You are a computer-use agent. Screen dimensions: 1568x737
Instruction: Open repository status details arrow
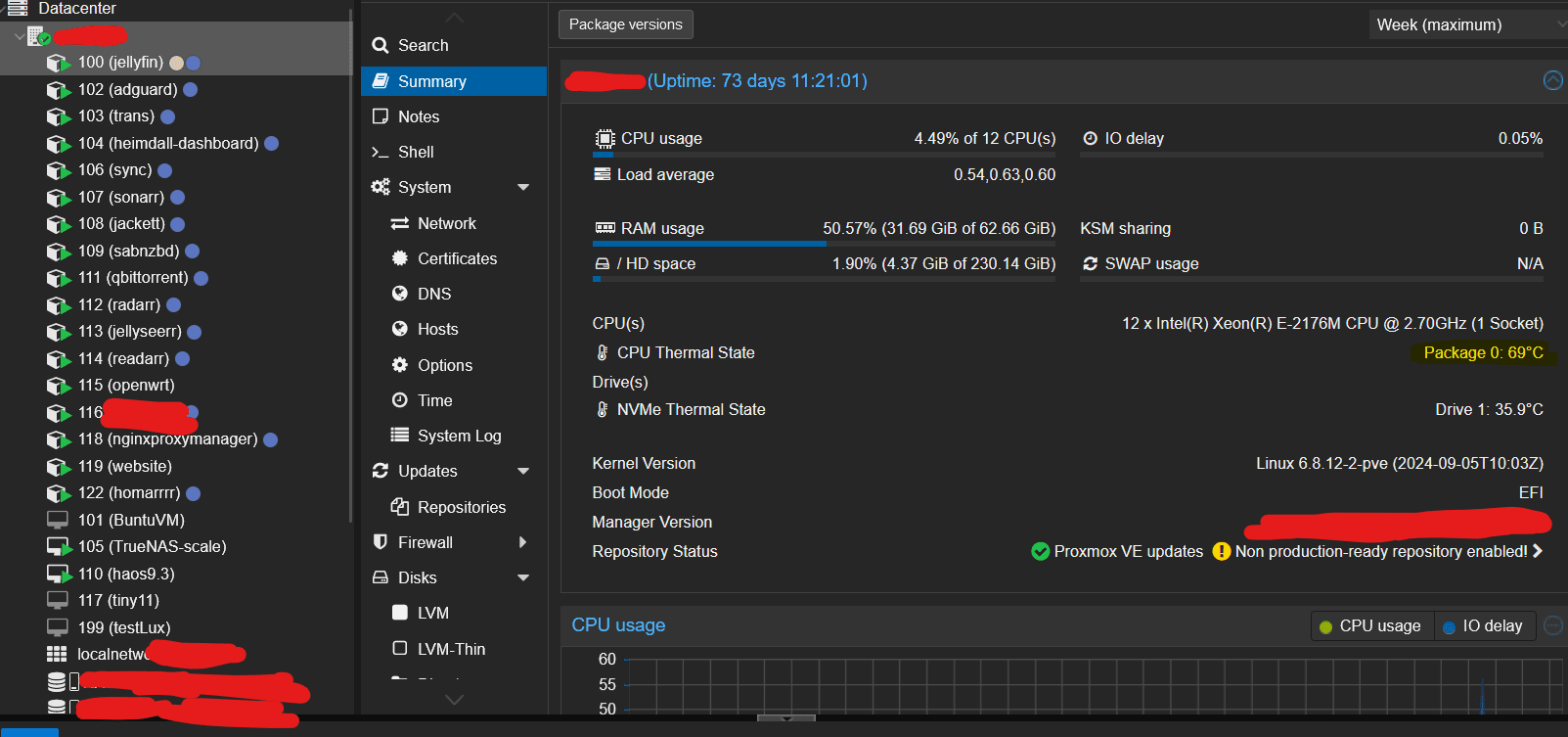click(x=1538, y=551)
